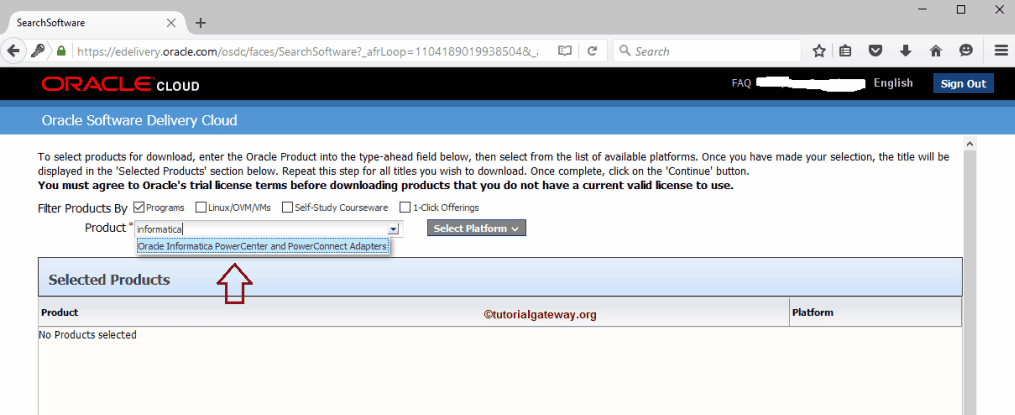
Task: Click the Sign Out button
Action: click(963, 84)
